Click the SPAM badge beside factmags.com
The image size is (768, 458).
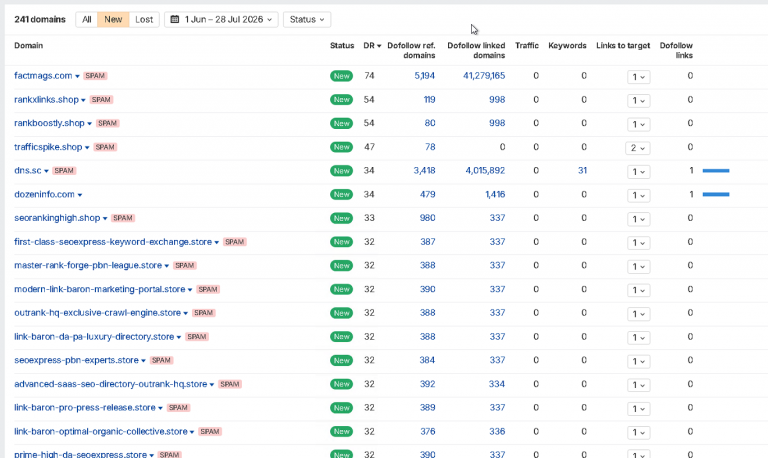tap(95, 76)
